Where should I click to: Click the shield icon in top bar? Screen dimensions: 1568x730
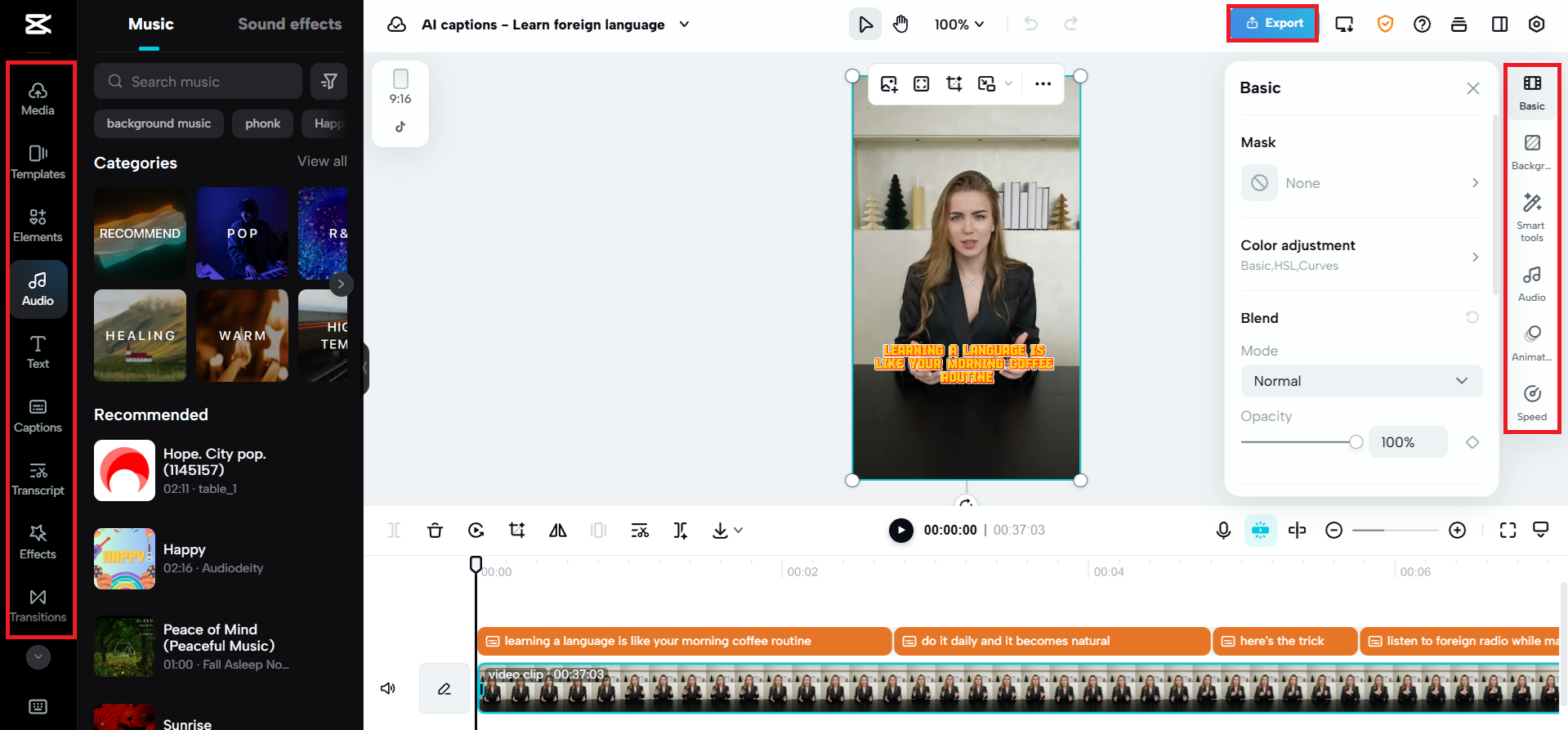click(1385, 25)
